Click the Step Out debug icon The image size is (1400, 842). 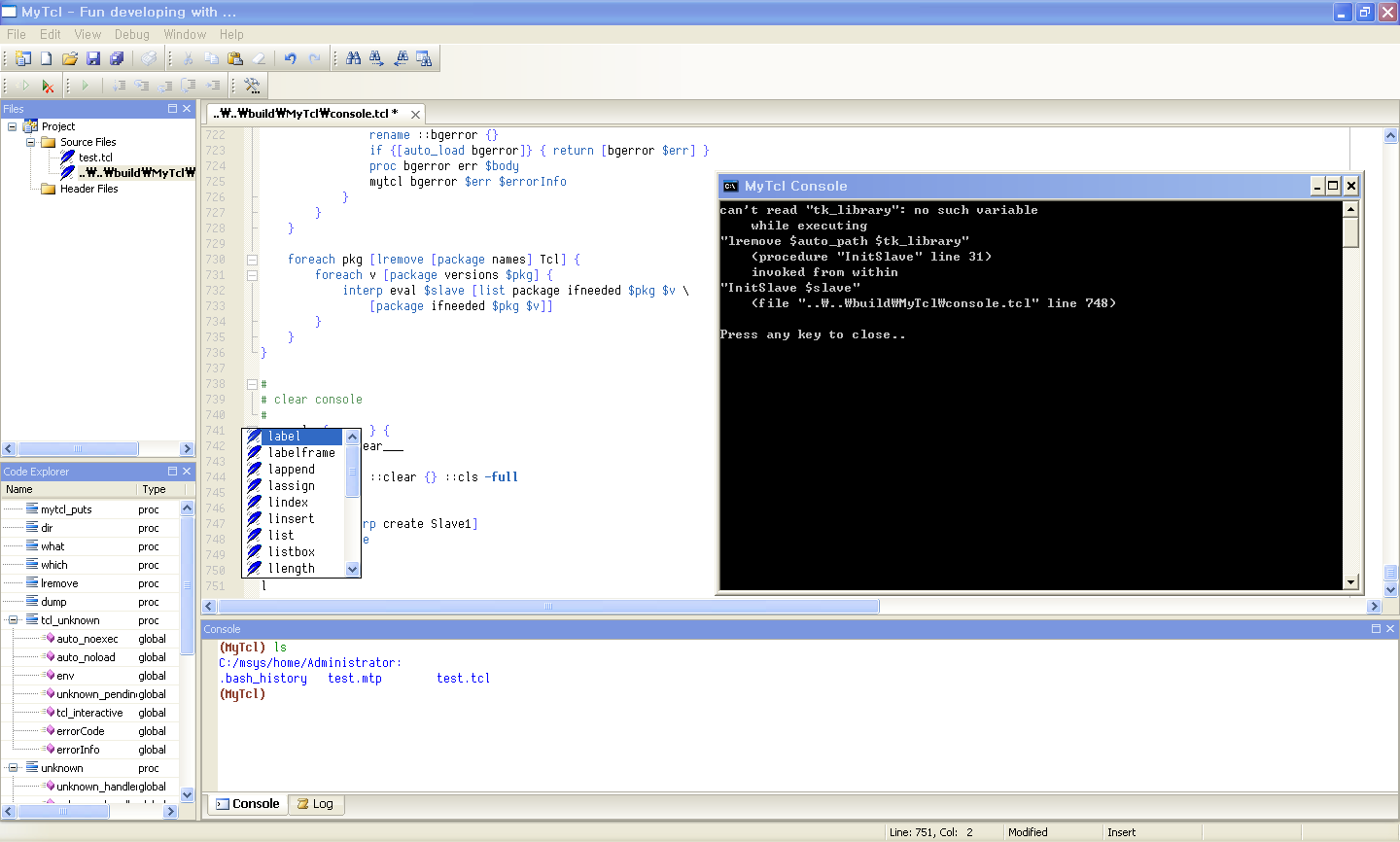coord(165,86)
